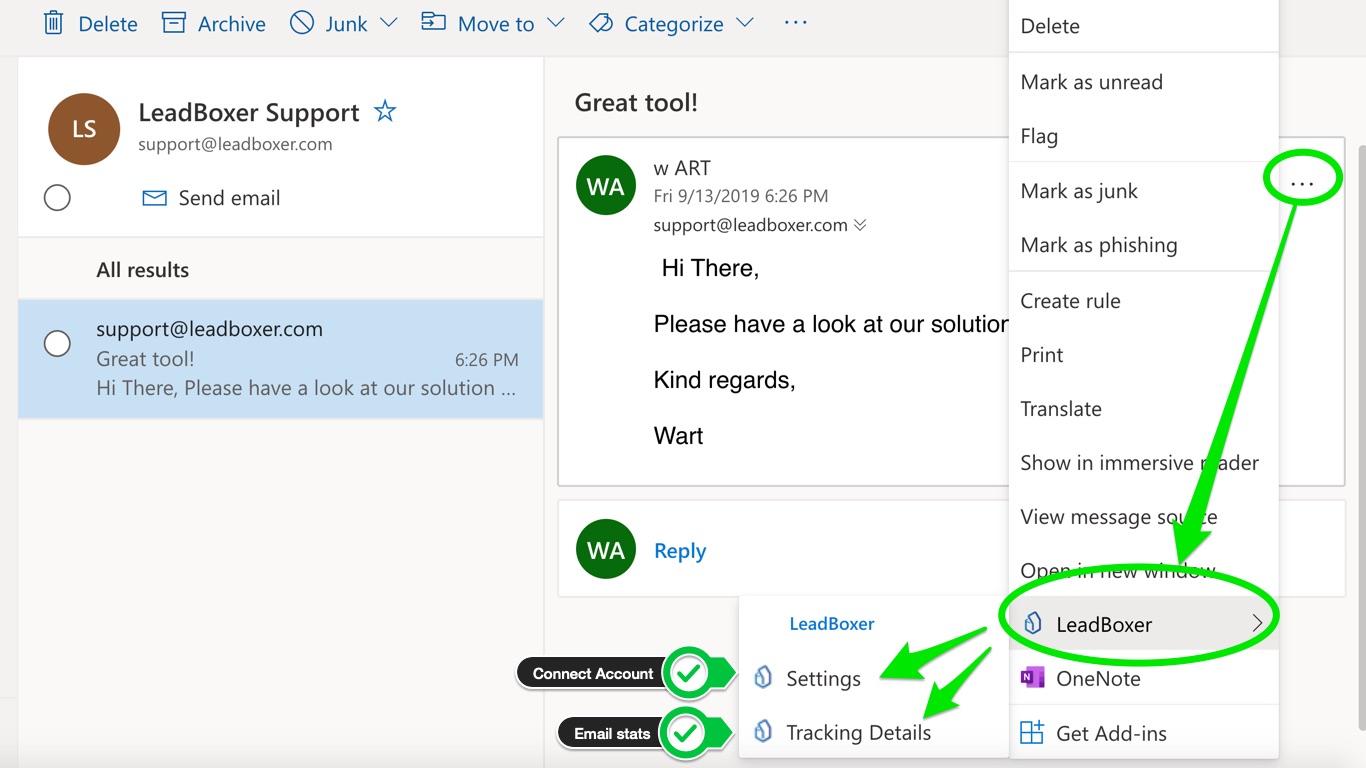
Task: Click the Move to folder icon
Action: [433, 22]
